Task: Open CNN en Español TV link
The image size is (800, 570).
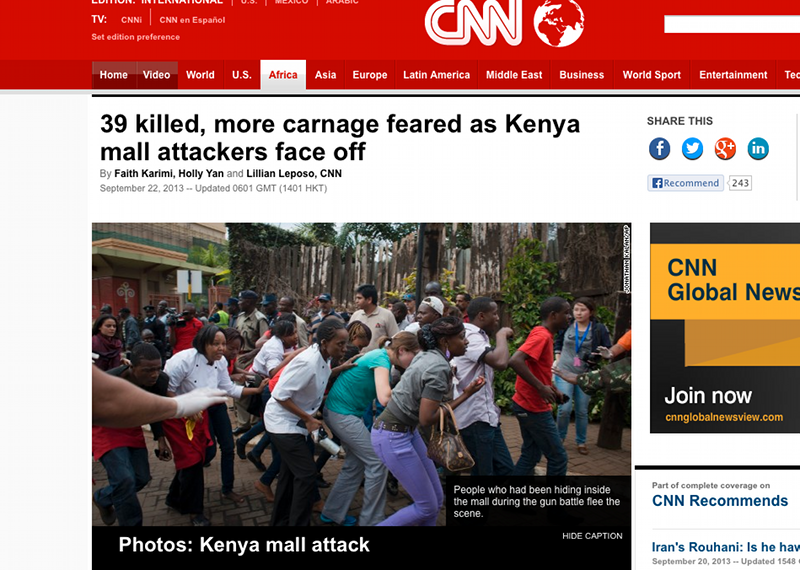Action: 192,20
